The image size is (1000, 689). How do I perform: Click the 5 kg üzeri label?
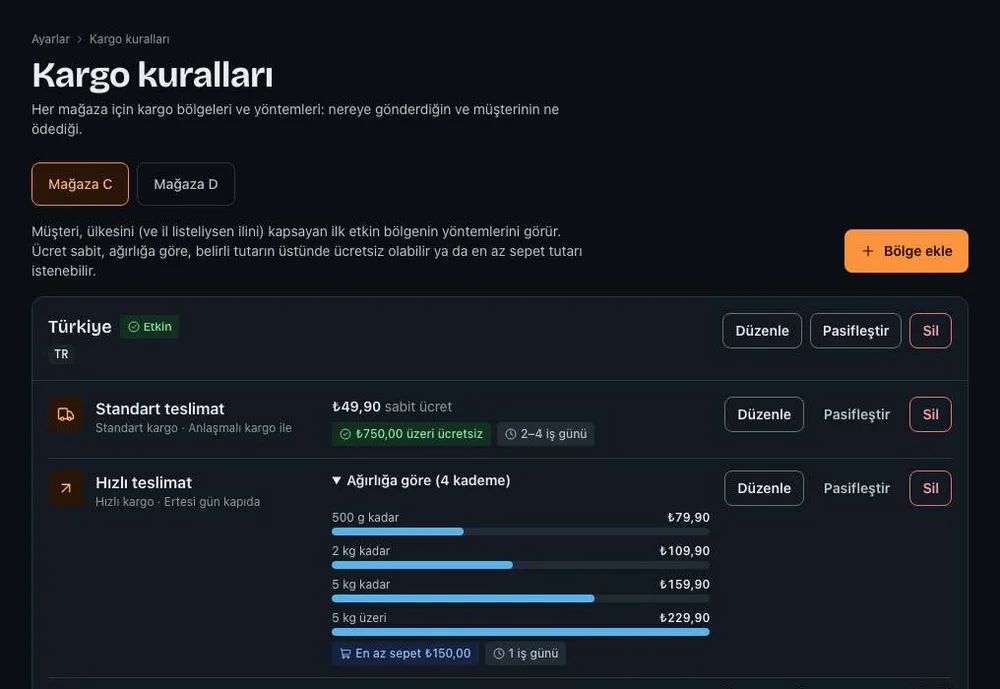pos(359,618)
